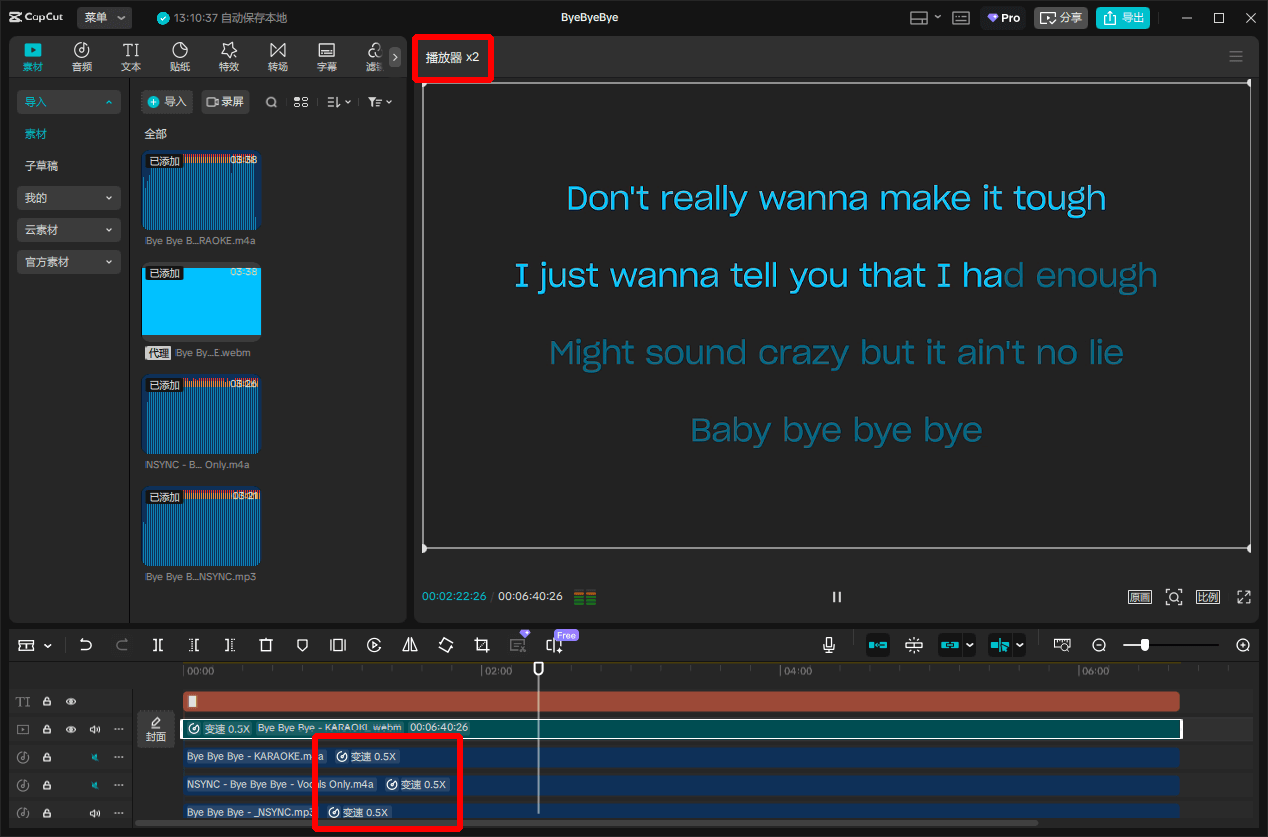
Task: Add a marker with the shield icon
Action: 302,646
